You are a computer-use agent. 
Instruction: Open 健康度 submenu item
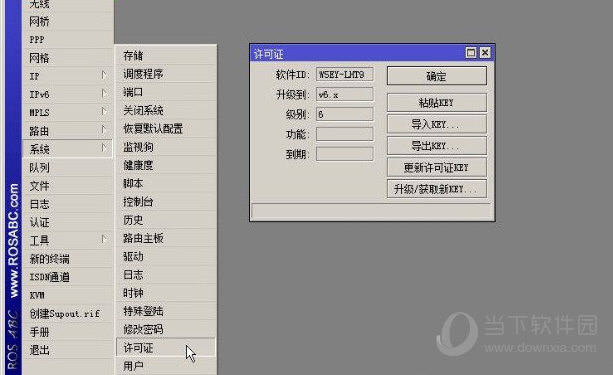click(x=166, y=165)
